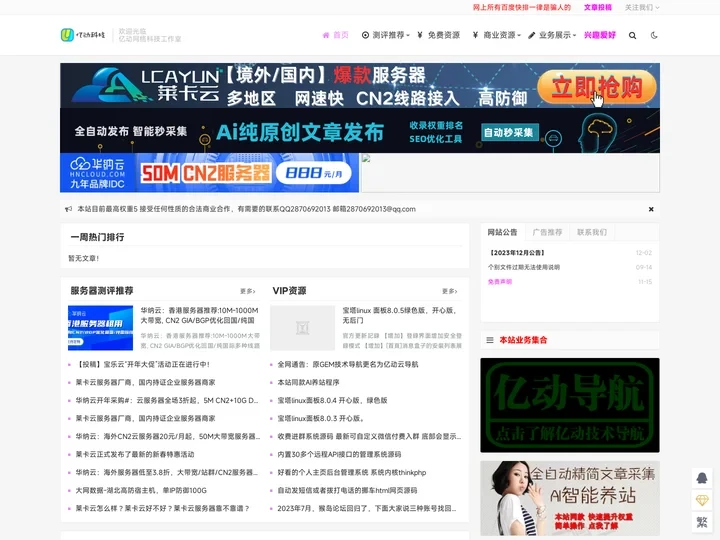Open 【投稿】宝乐云"开年大促" article

(x=143, y=365)
